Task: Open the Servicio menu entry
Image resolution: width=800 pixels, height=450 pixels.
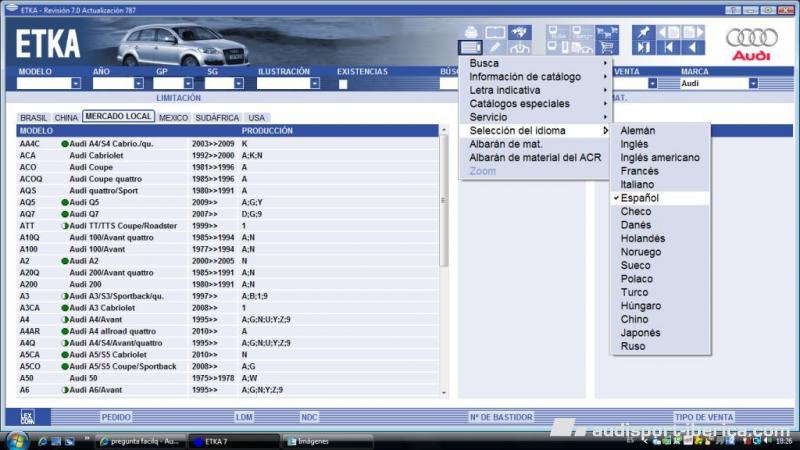Action: (x=534, y=117)
